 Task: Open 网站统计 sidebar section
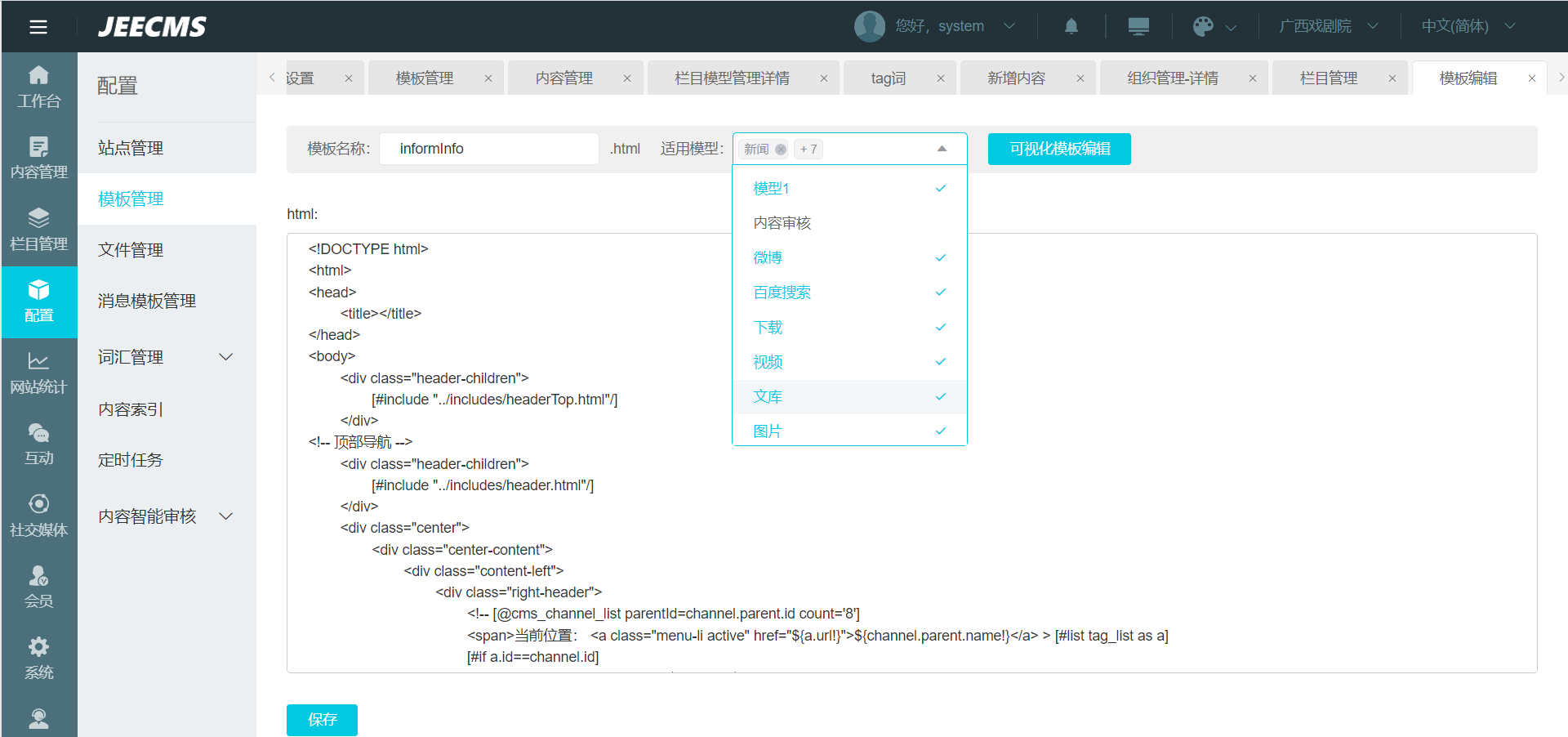(x=39, y=373)
